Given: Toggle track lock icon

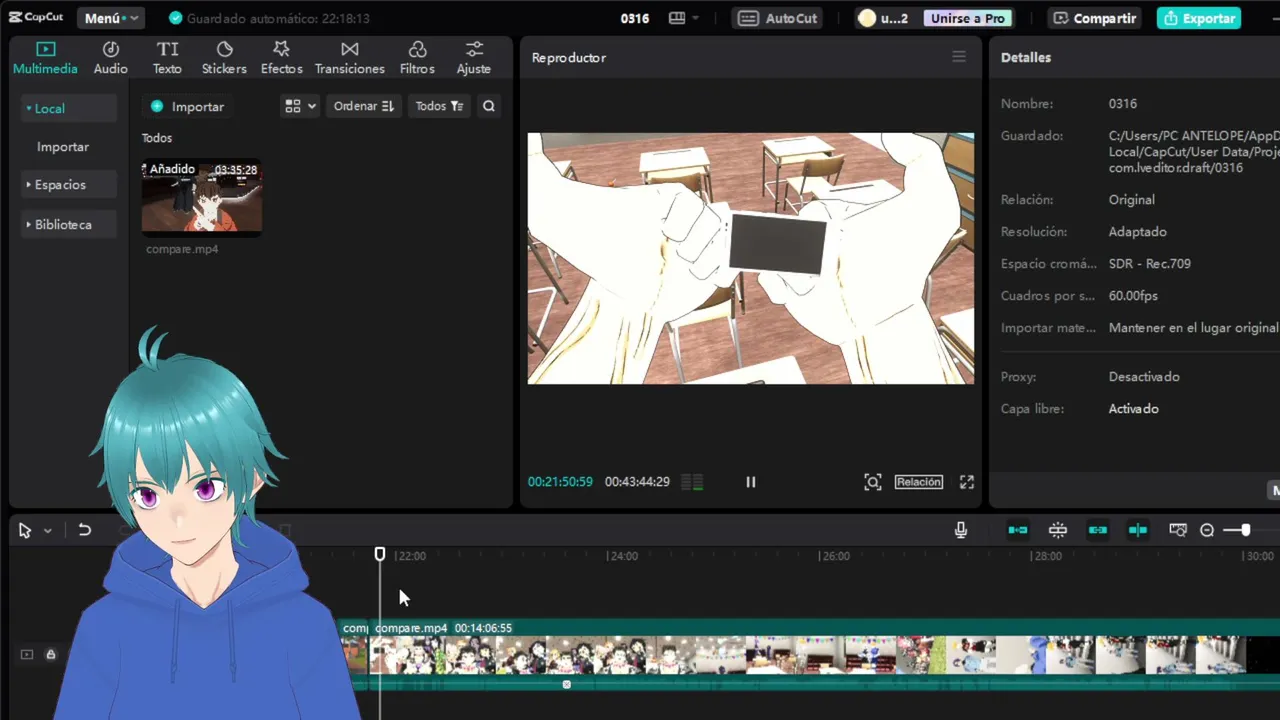Looking at the screenshot, I should 50,655.
